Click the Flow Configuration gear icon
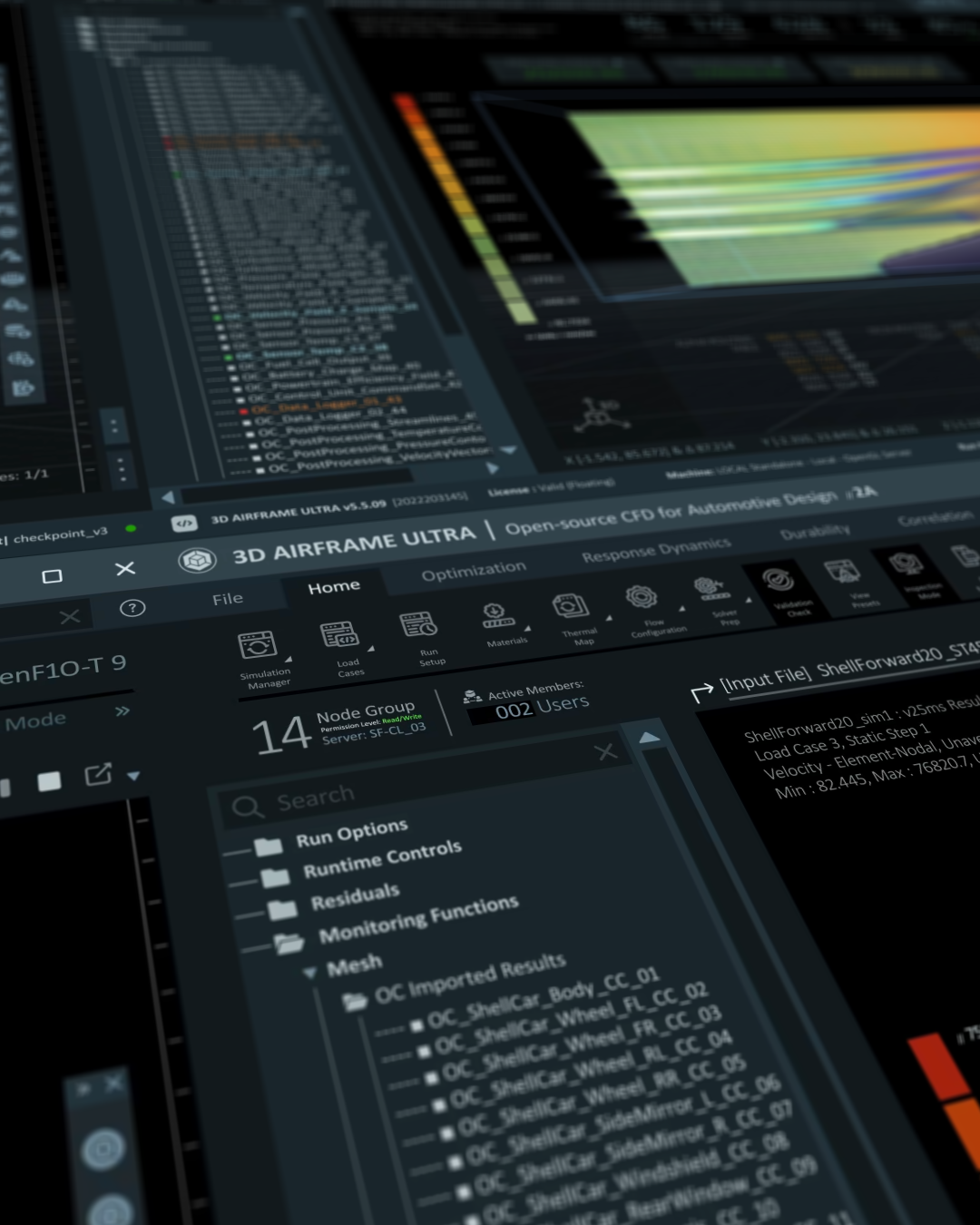980x1225 pixels. (641, 597)
